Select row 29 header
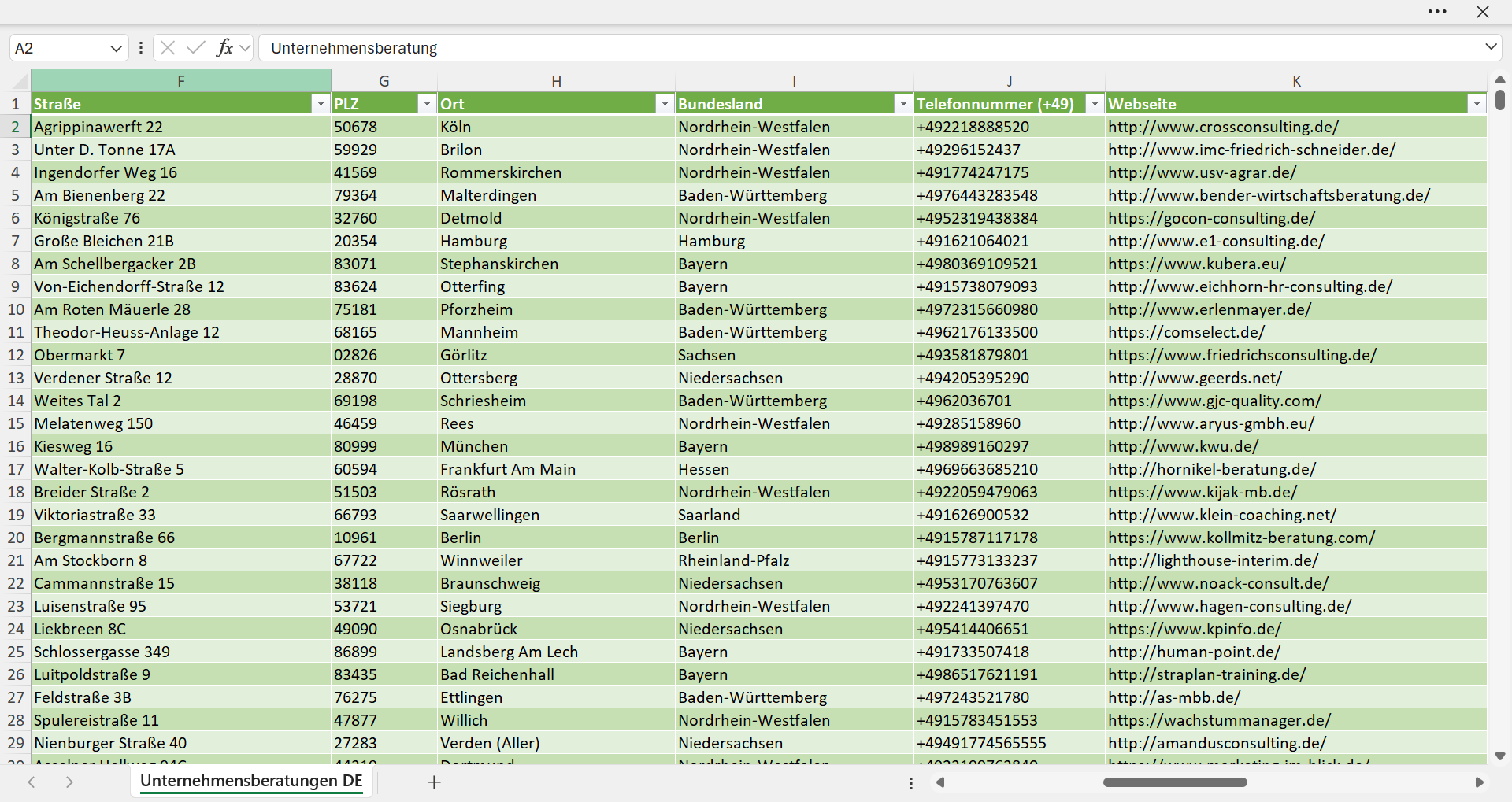 (16, 743)
